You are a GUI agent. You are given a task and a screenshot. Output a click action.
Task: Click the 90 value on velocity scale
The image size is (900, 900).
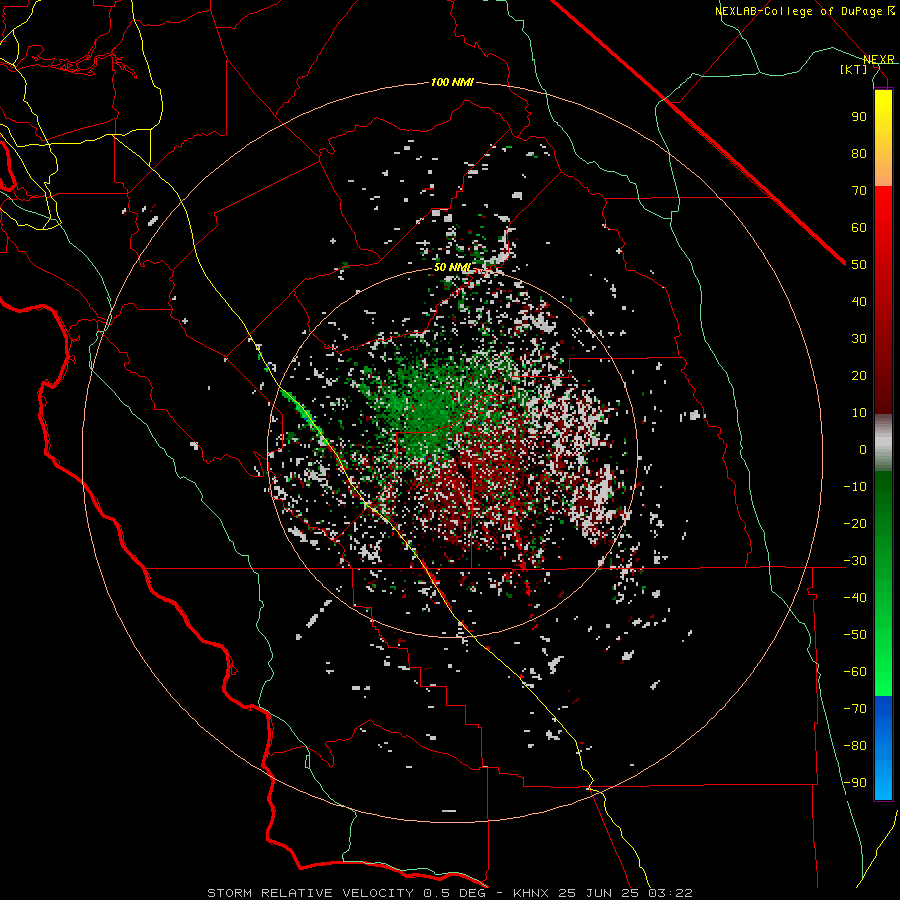(859, 117)
